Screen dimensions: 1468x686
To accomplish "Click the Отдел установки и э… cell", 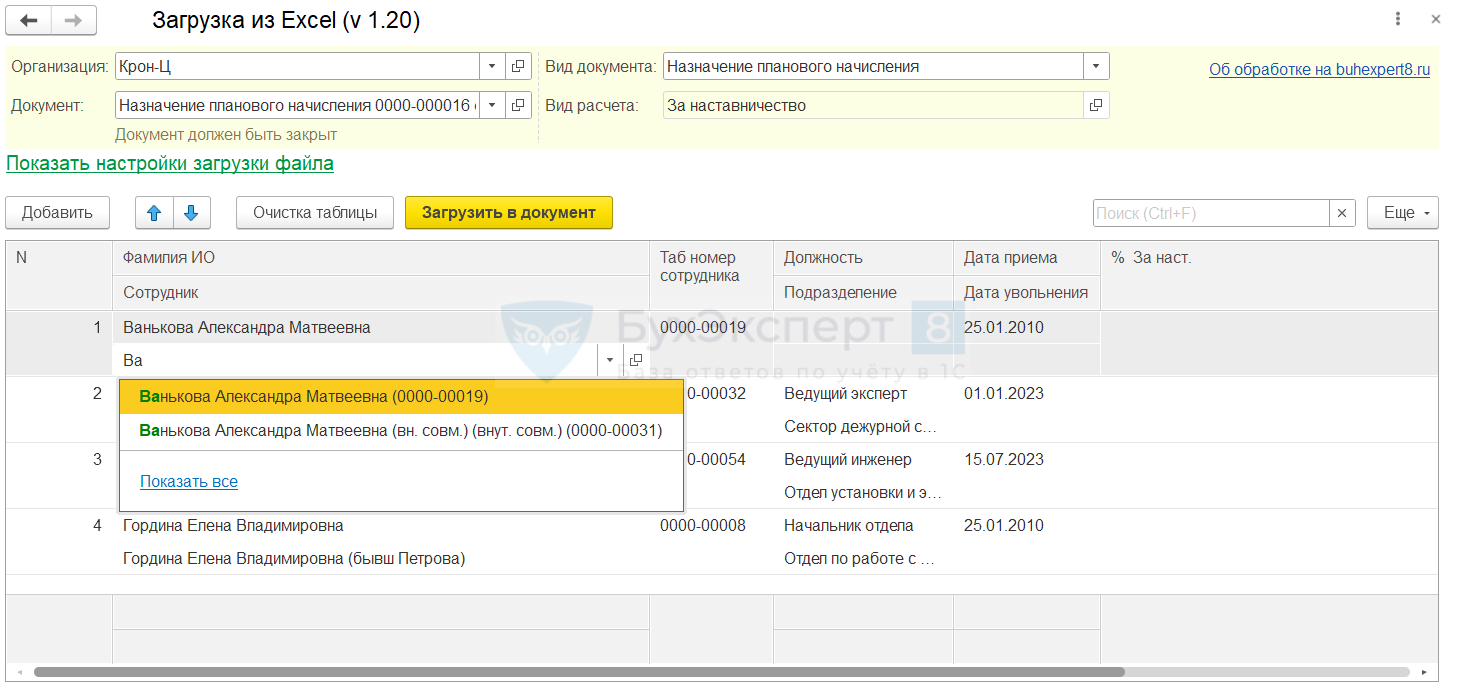I will coord(863,493).
